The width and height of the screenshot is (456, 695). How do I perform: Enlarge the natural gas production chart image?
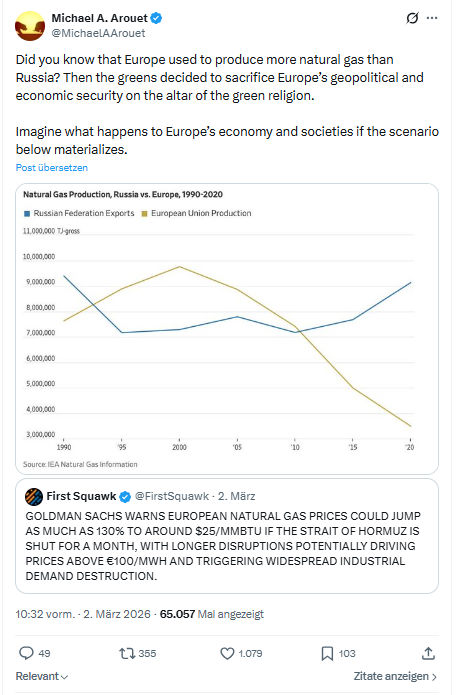click(227, 329)
